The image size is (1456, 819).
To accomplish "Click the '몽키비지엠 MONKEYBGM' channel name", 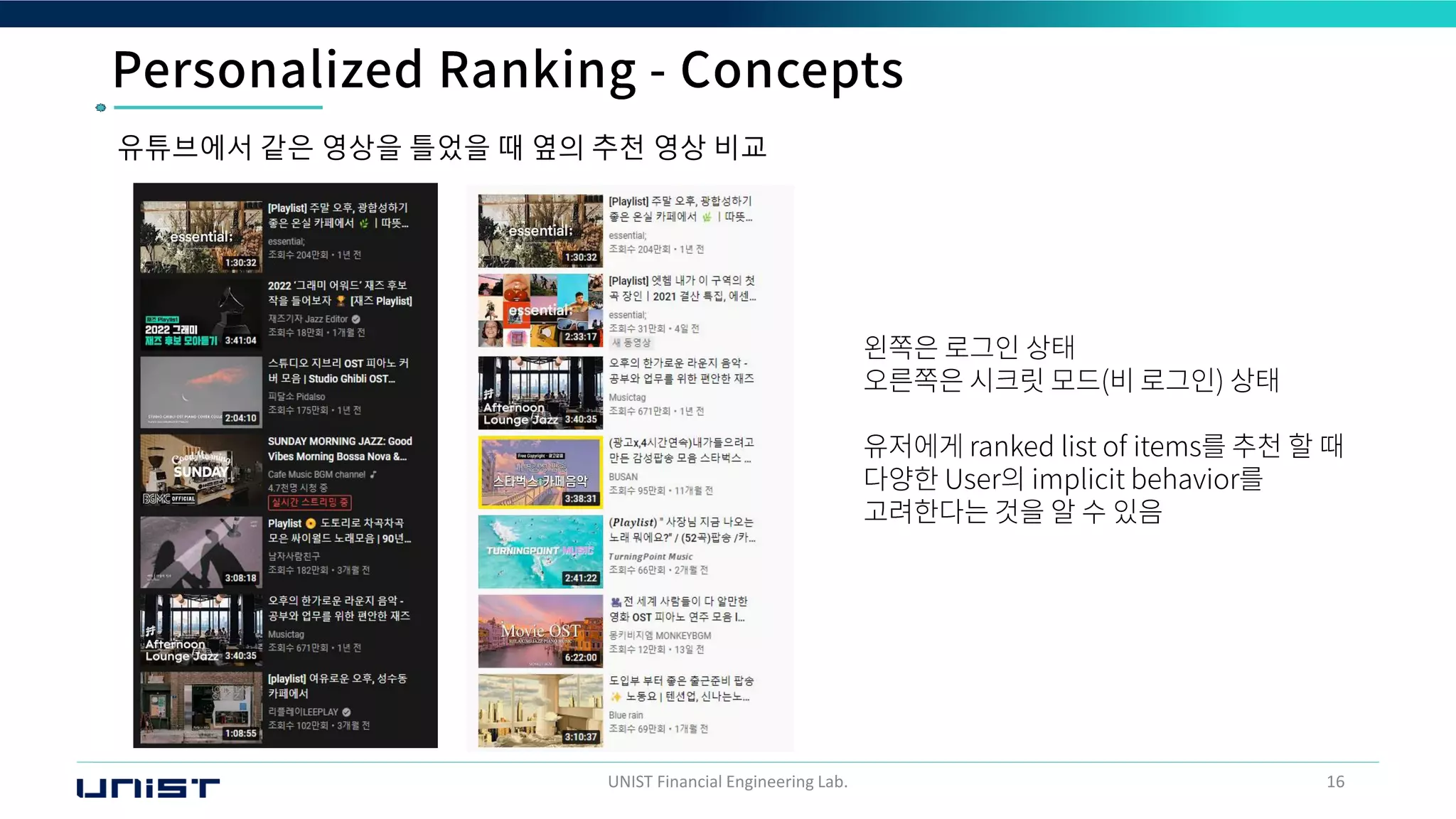I will [x=660, y=636].
